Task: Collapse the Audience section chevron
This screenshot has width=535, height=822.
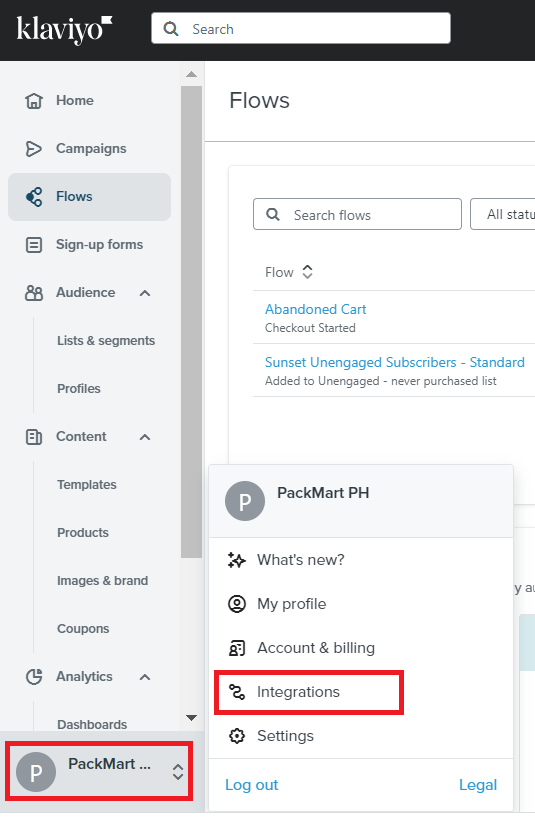Action: tap(145, 293)
